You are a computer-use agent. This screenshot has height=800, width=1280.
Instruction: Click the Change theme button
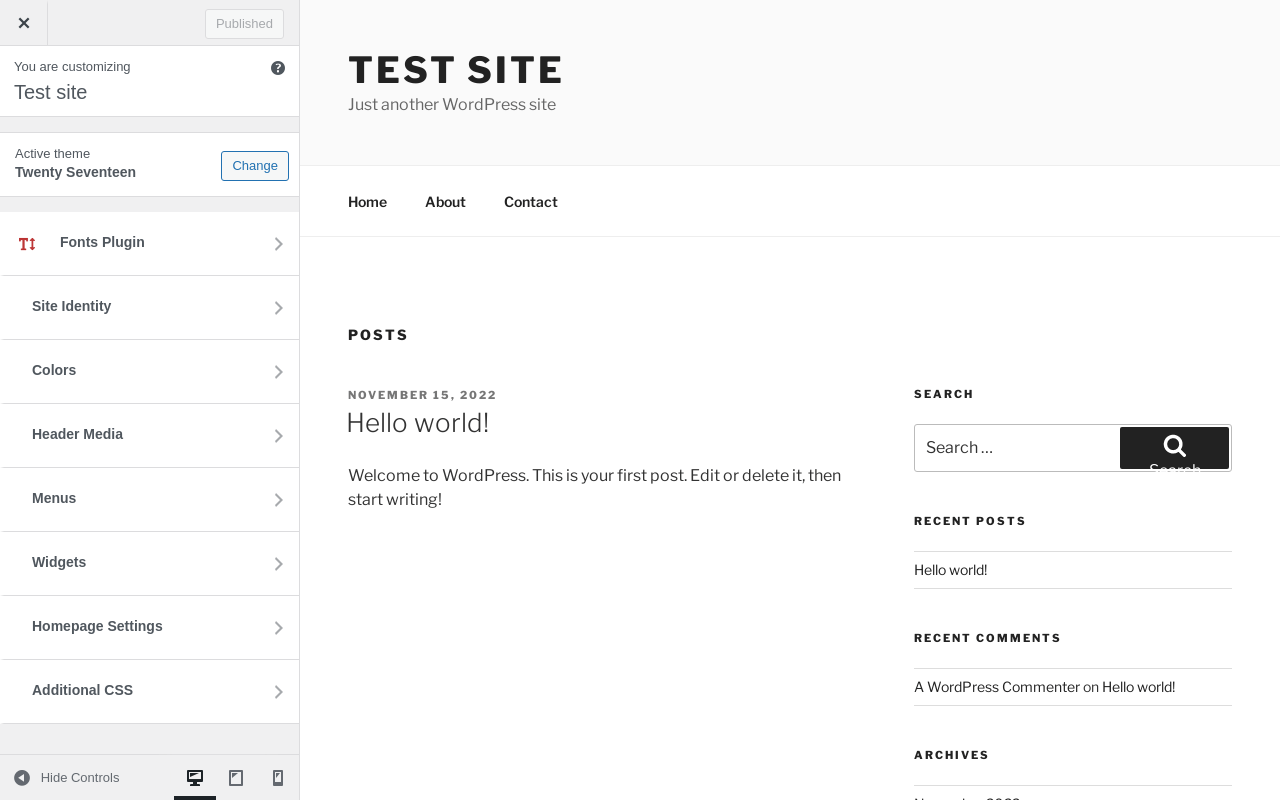click(255, 166)
